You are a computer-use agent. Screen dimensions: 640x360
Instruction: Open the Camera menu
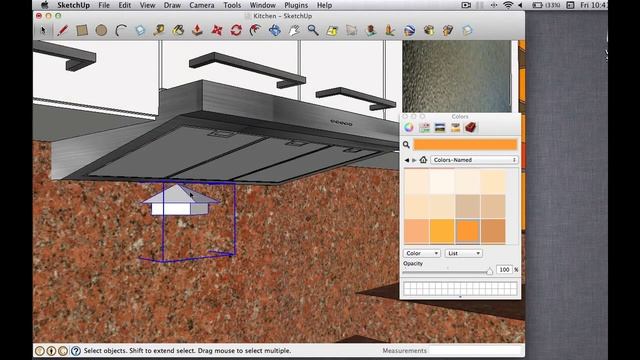202,5
